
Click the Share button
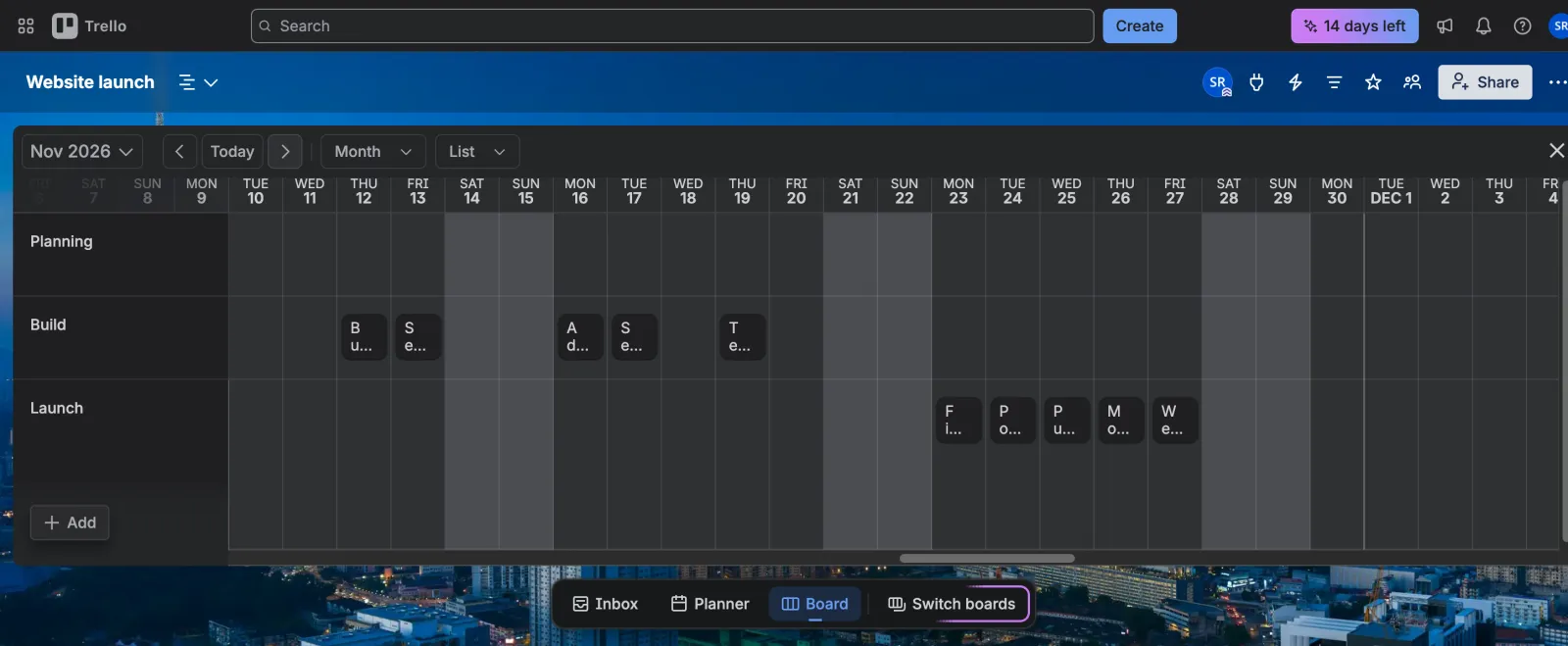(1485, 82)
